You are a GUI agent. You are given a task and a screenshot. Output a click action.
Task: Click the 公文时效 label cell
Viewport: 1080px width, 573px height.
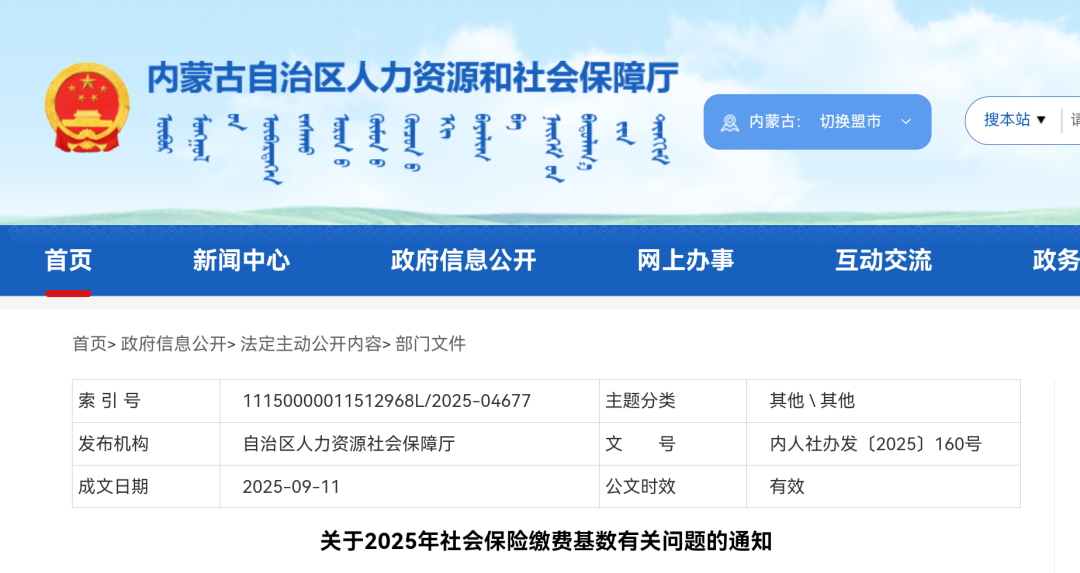coord(673,486)
